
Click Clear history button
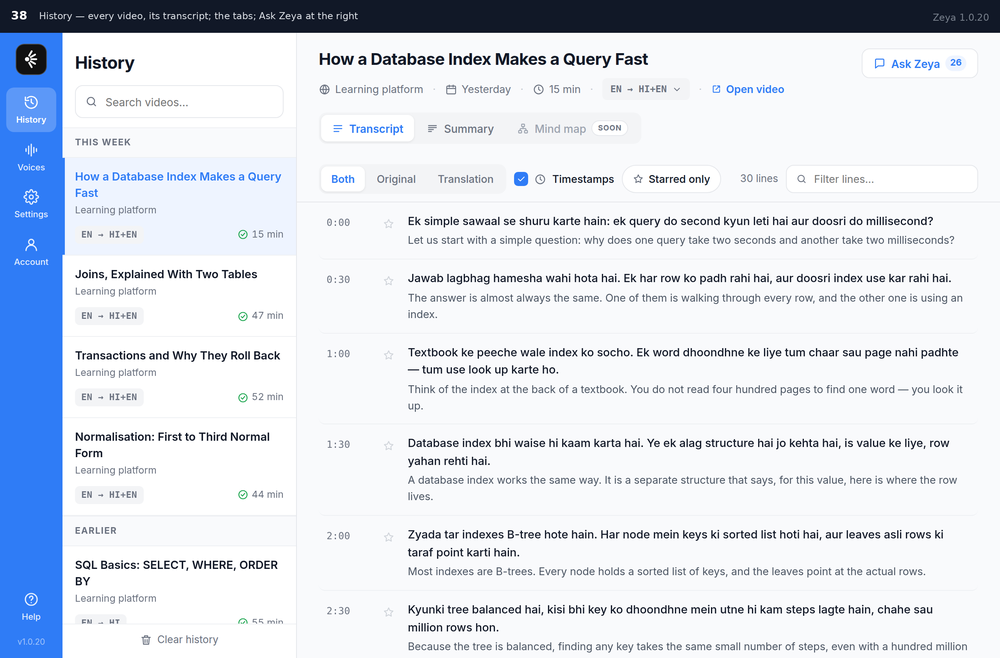click(x=179, y=640)
